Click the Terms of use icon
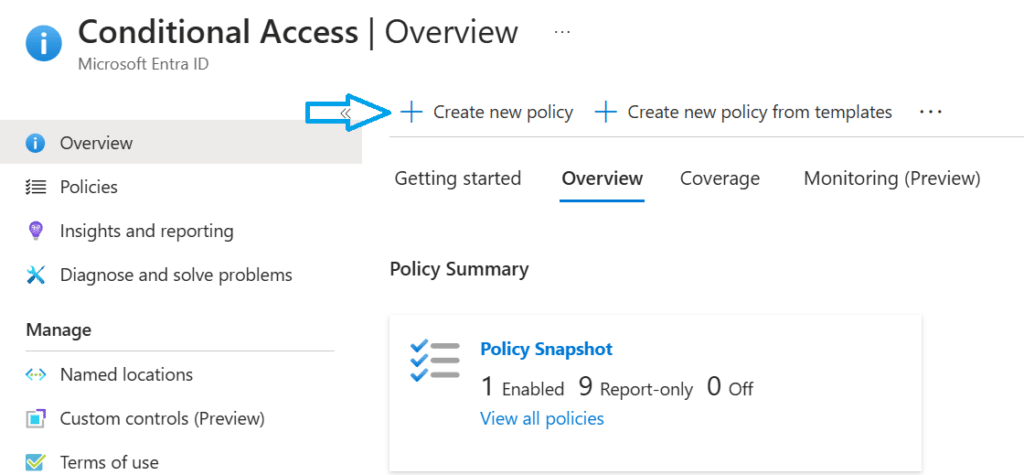The image size is (1024, 475). point(36,462)
